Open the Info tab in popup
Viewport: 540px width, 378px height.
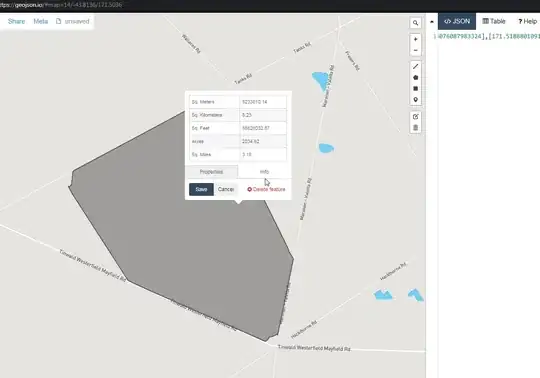pyautogui.click(x=264, y=172)
